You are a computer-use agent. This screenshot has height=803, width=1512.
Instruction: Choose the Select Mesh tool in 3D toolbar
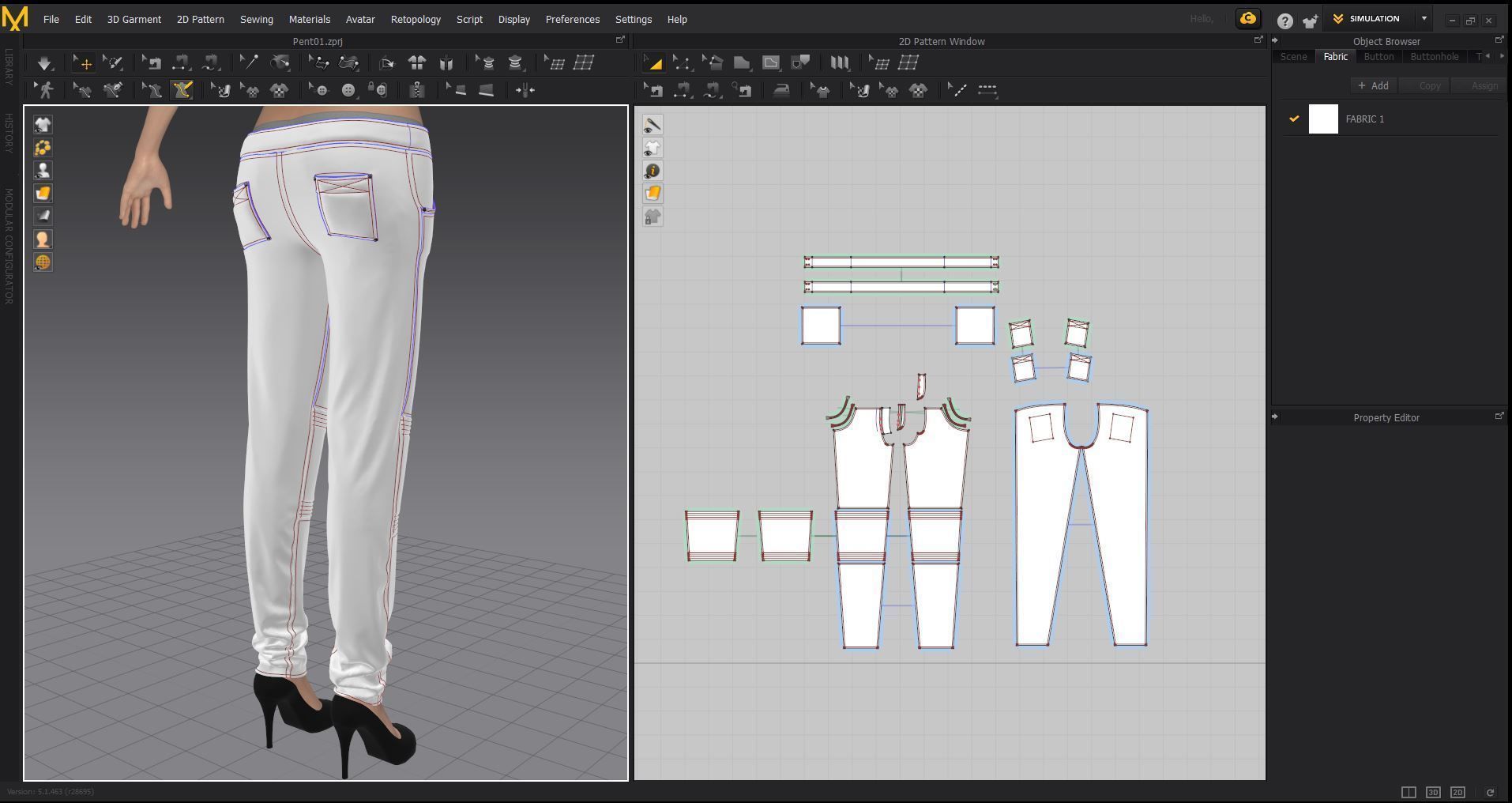point(113,63)
